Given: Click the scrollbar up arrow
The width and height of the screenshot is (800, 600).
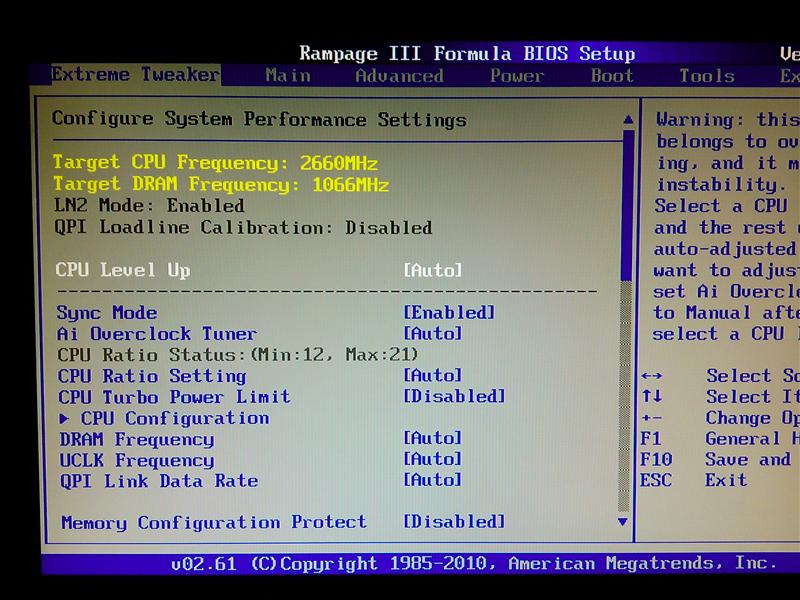Looking at the screenshot, I should pos(625,114).
